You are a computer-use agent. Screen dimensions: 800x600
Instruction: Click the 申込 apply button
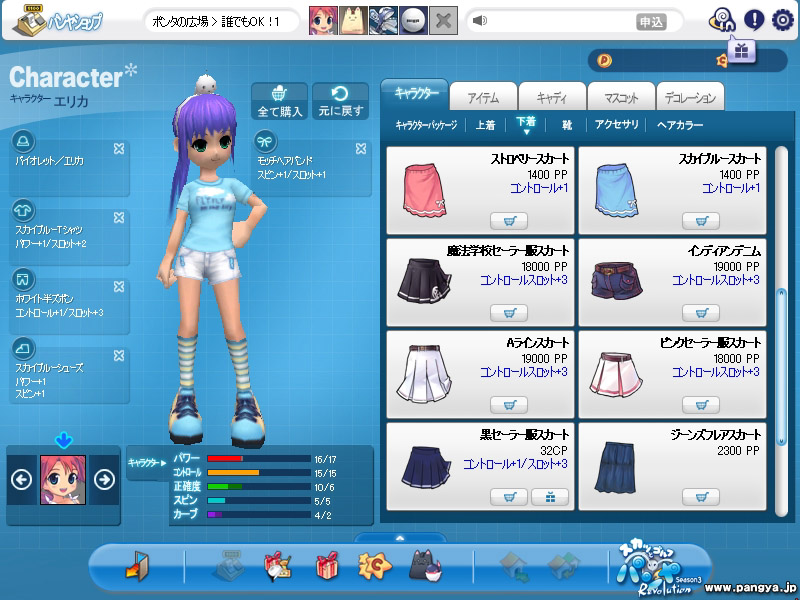pos(651,21)
